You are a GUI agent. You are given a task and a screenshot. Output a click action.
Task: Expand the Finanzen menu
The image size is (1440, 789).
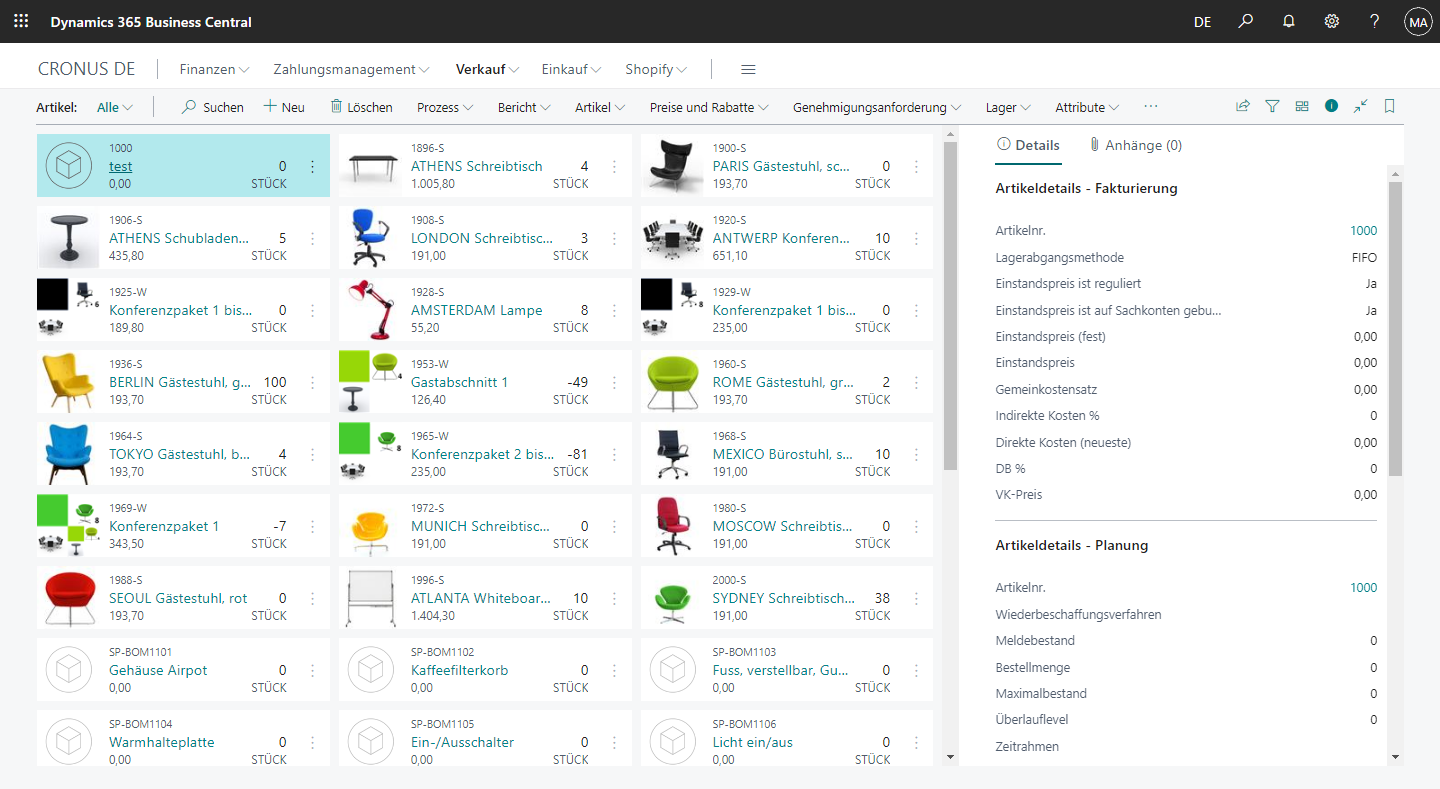click(214, 69)
